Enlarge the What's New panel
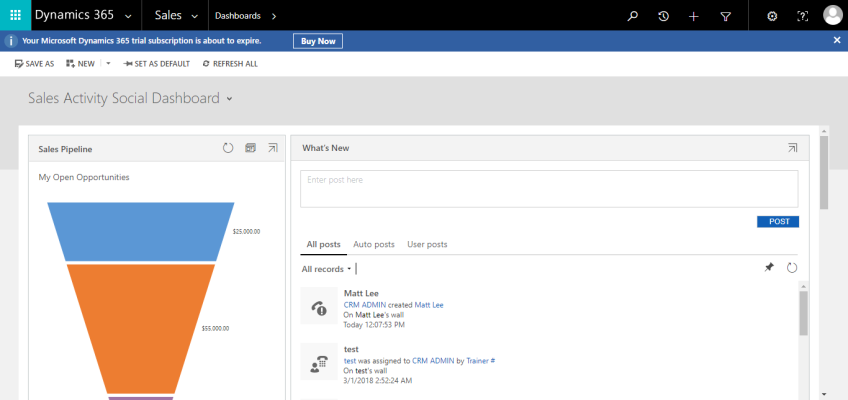 (792, 148)
